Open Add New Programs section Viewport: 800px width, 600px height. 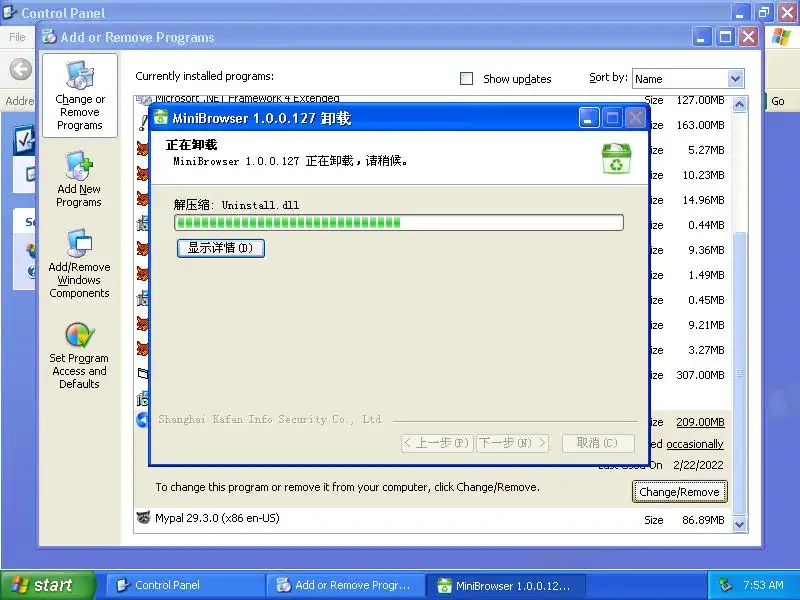(79, 180)
